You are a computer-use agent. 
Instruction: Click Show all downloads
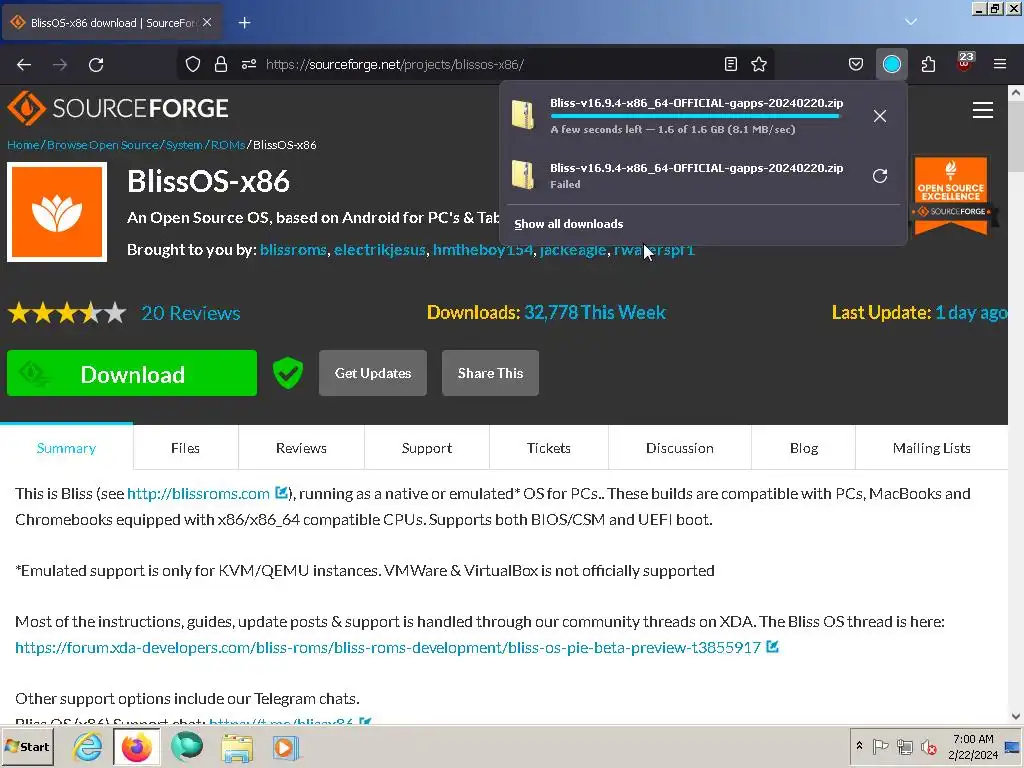(x=568, y=224)
